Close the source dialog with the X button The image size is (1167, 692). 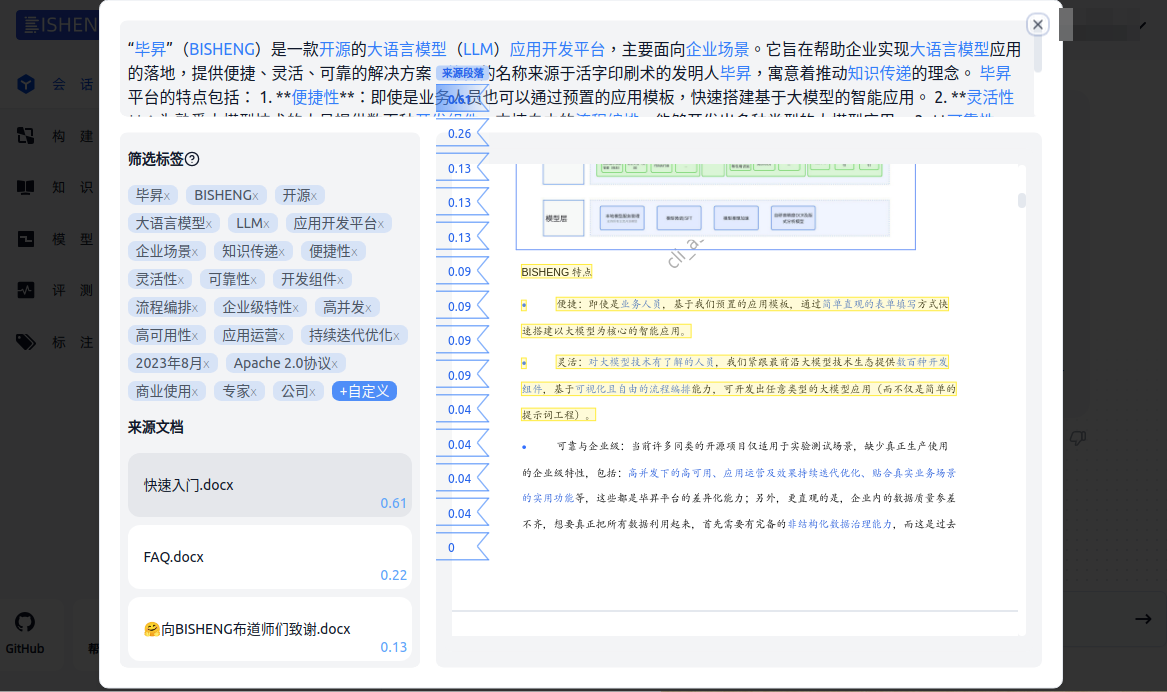click(x=1037, y=25)
